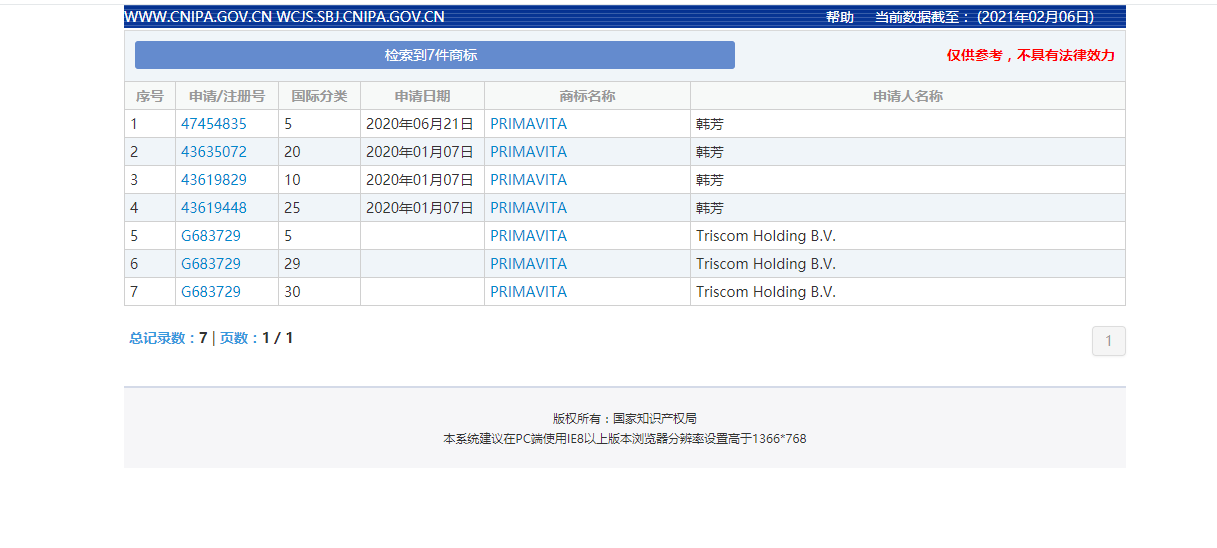The image size is (1217, 548).
Task: Click the WWW.CNIPA.GOV.CN header text
Action: pos(197,17)
